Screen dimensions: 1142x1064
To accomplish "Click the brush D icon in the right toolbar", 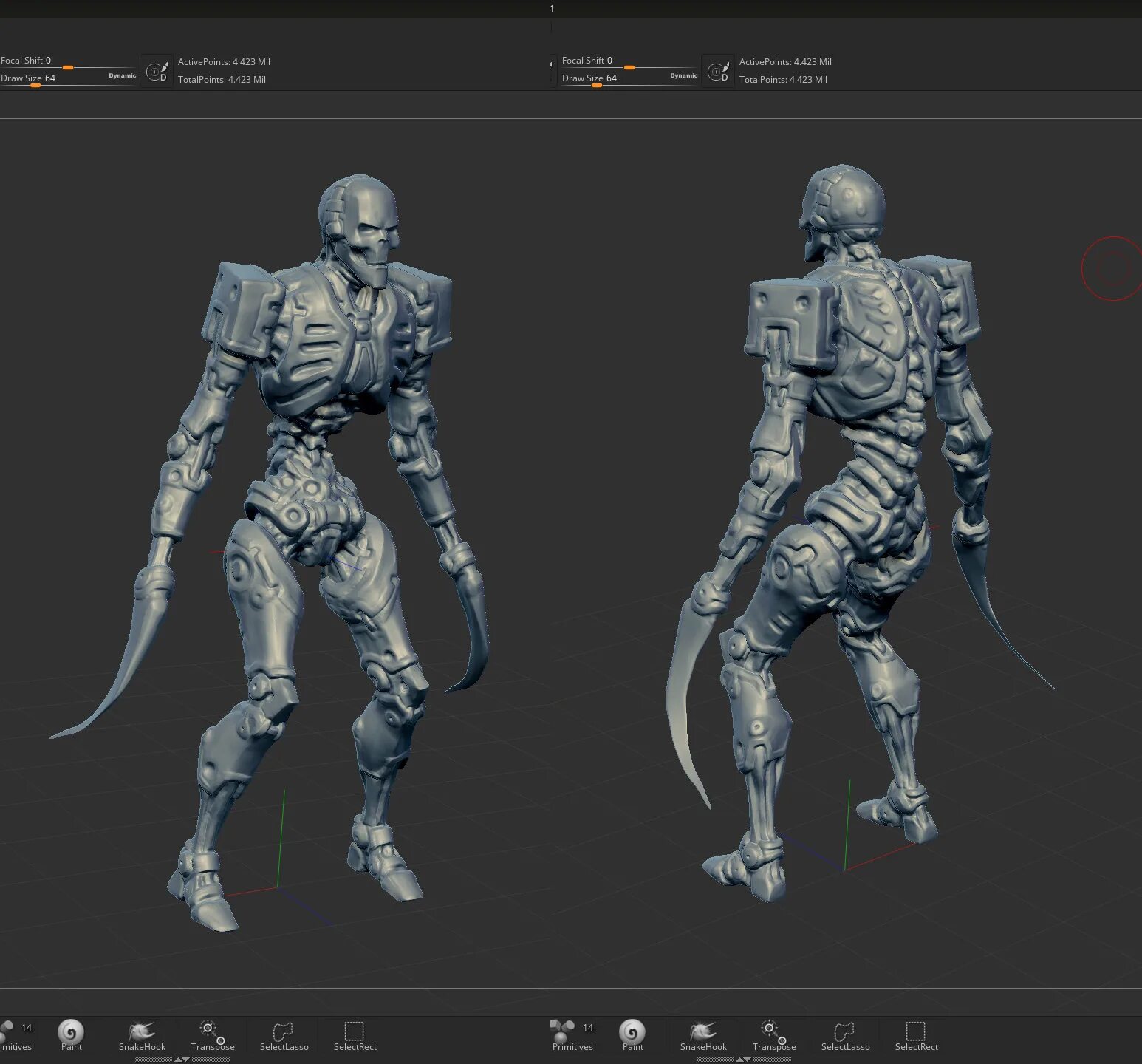I will coord(718,71).
